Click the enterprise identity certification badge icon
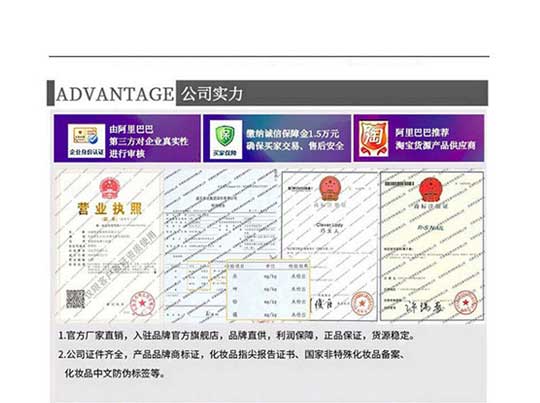The width and height of the screenshot is (540, 403). coord(86,141)
